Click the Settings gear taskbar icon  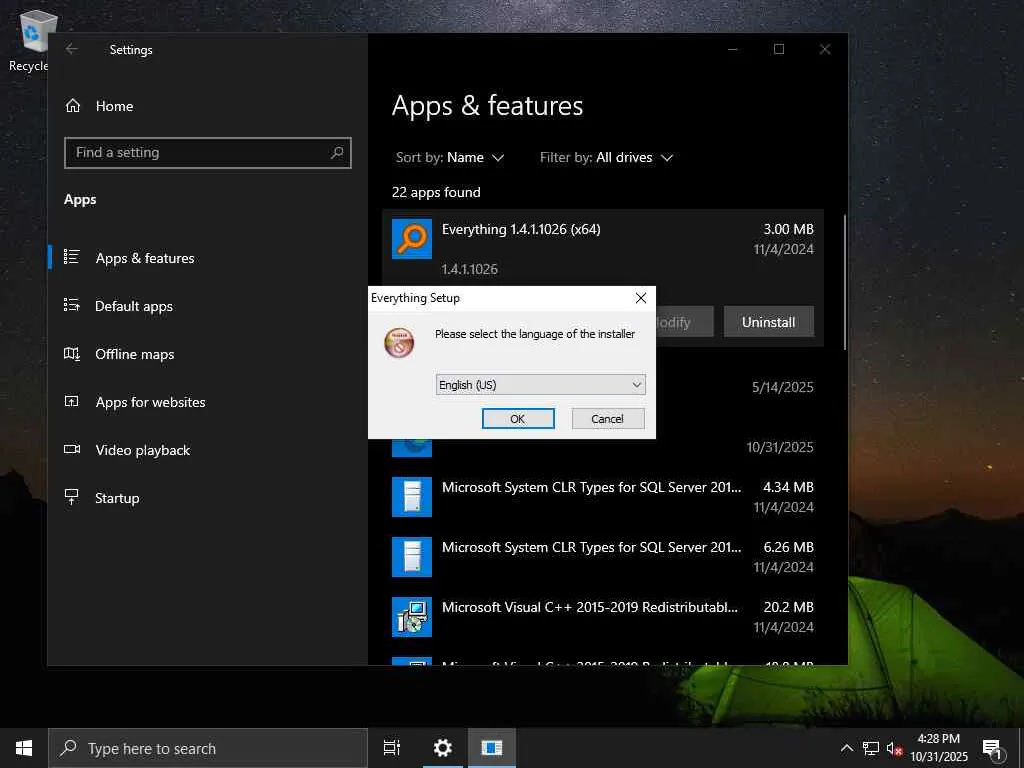tap(442, 748)
